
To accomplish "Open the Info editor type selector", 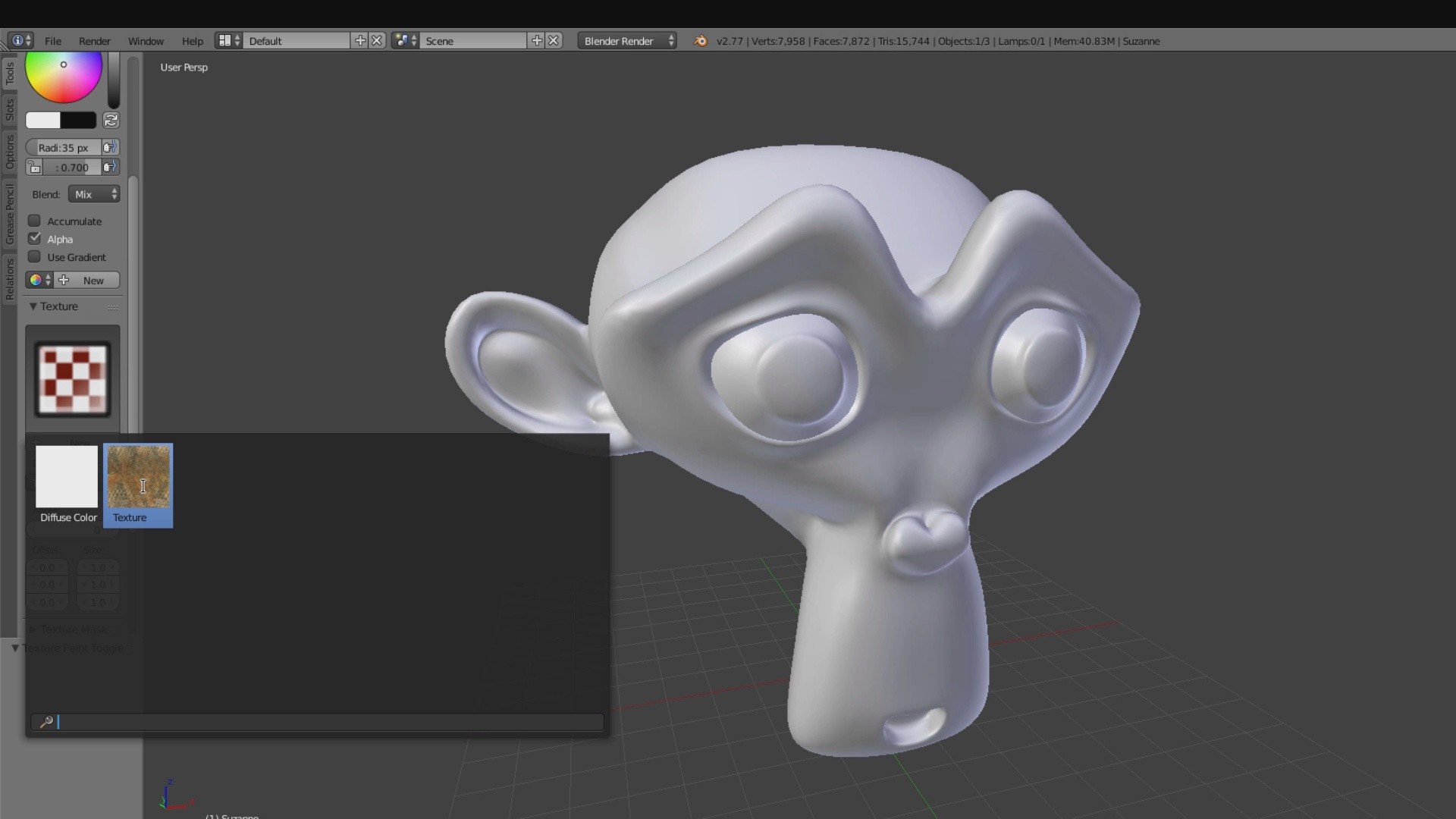I will click(20, 41).
